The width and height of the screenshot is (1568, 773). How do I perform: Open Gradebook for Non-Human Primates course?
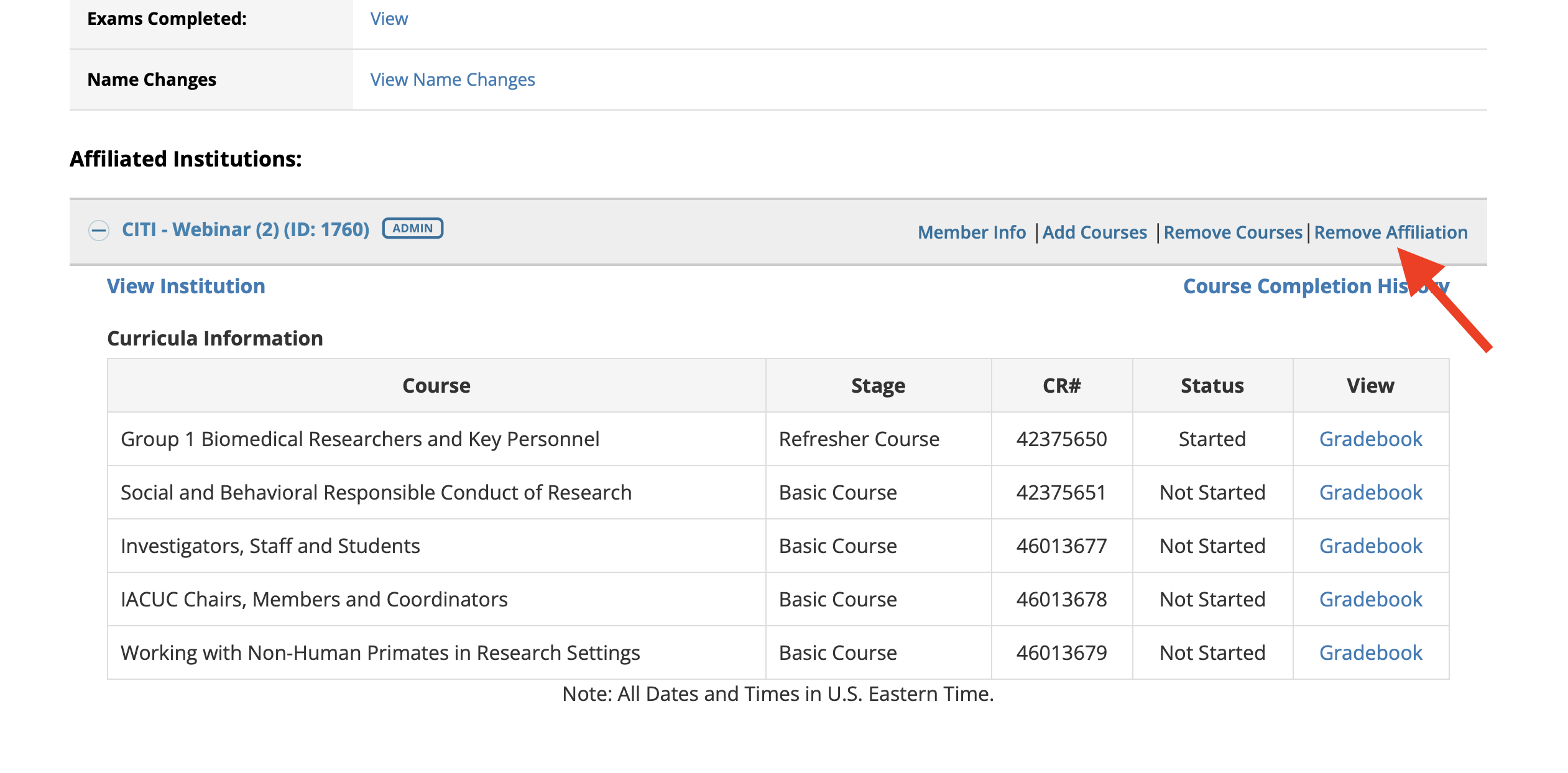pos(1371,652)
